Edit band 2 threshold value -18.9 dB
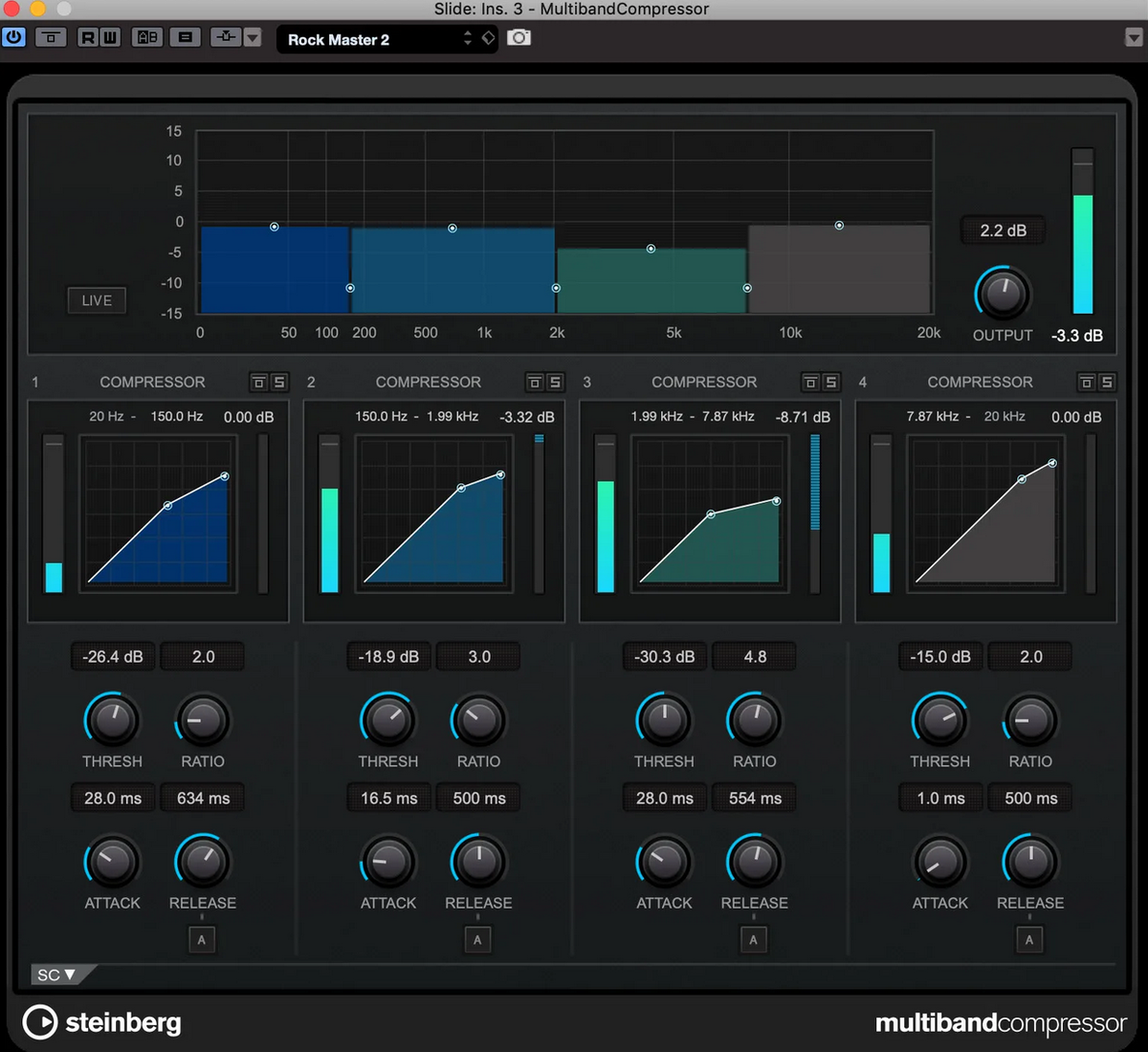1148x1052 pixels. click(x=388, y=657)
